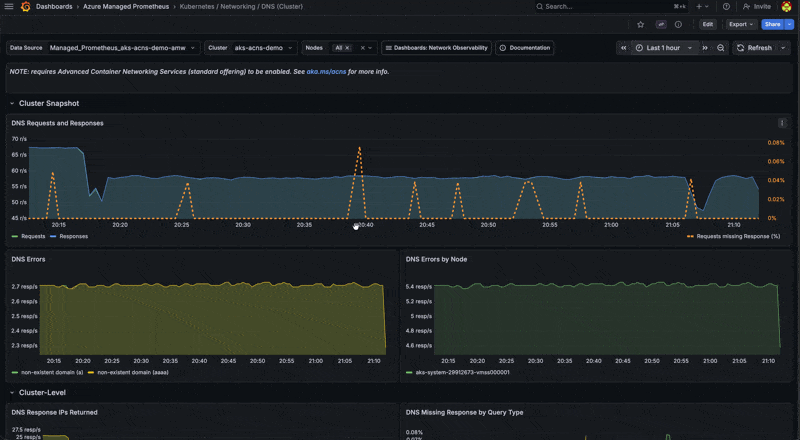Click the Refresh button
The width and height of the screenshot is (800, 440).
pos(755,48)
